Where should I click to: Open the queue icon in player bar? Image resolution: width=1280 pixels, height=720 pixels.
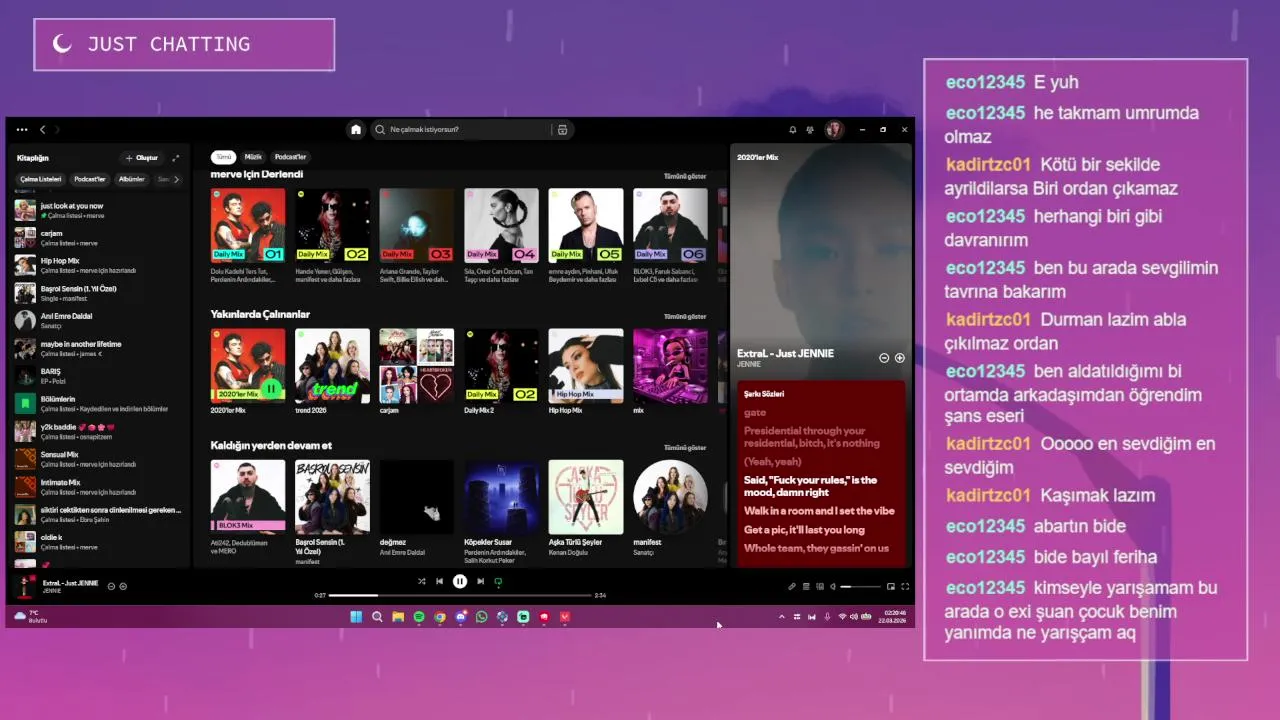click(x=806, y=587)
